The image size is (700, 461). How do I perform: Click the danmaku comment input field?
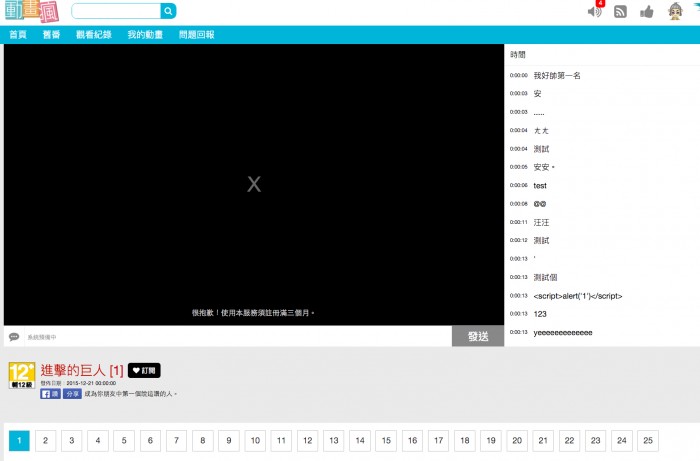(x=238, y=337)
